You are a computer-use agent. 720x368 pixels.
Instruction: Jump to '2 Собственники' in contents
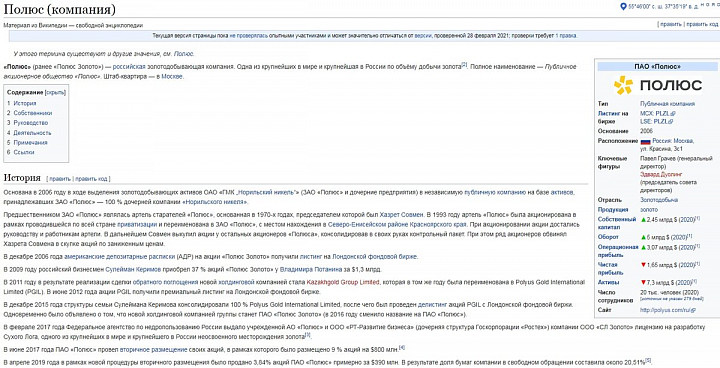(x=29, y=113)
